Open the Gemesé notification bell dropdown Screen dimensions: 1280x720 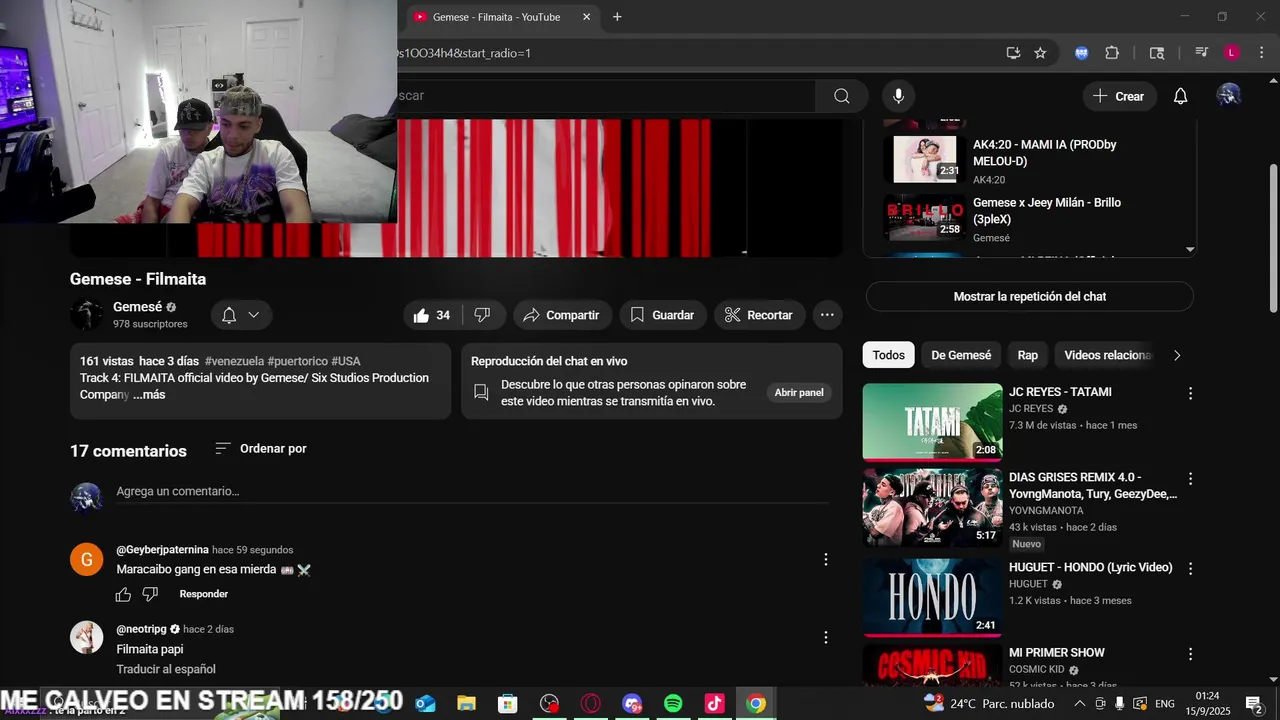point(240,315)
